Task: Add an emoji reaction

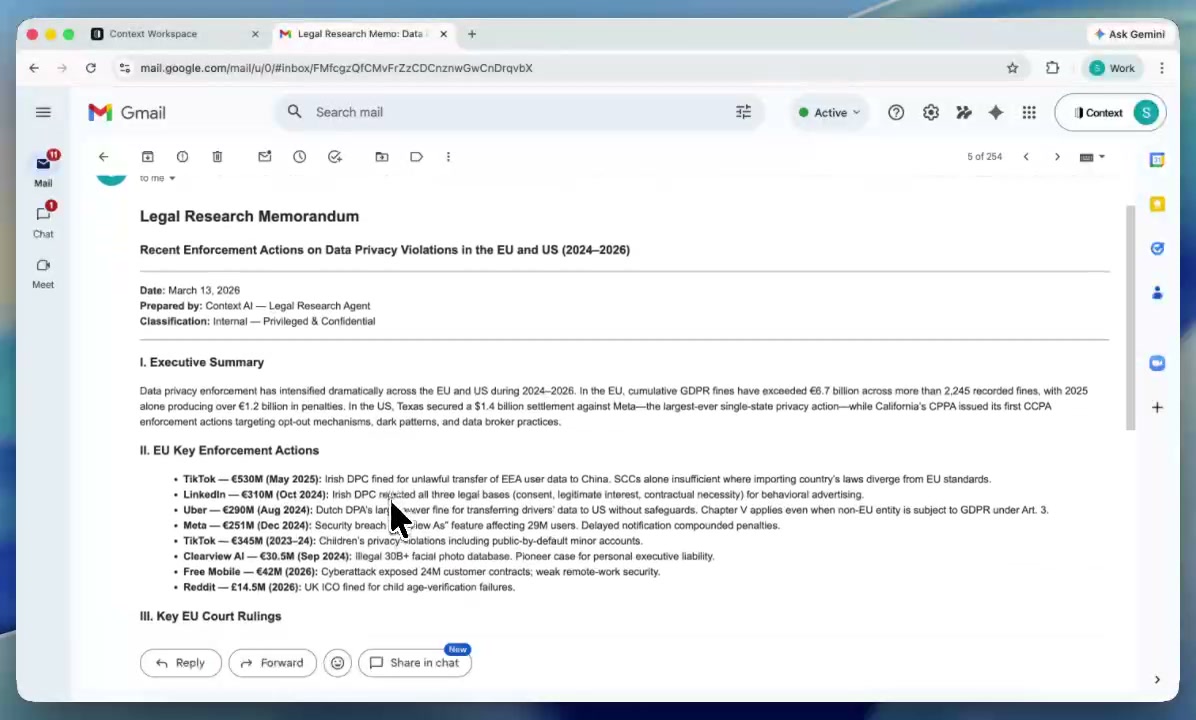Action: [x=337, y=663]
